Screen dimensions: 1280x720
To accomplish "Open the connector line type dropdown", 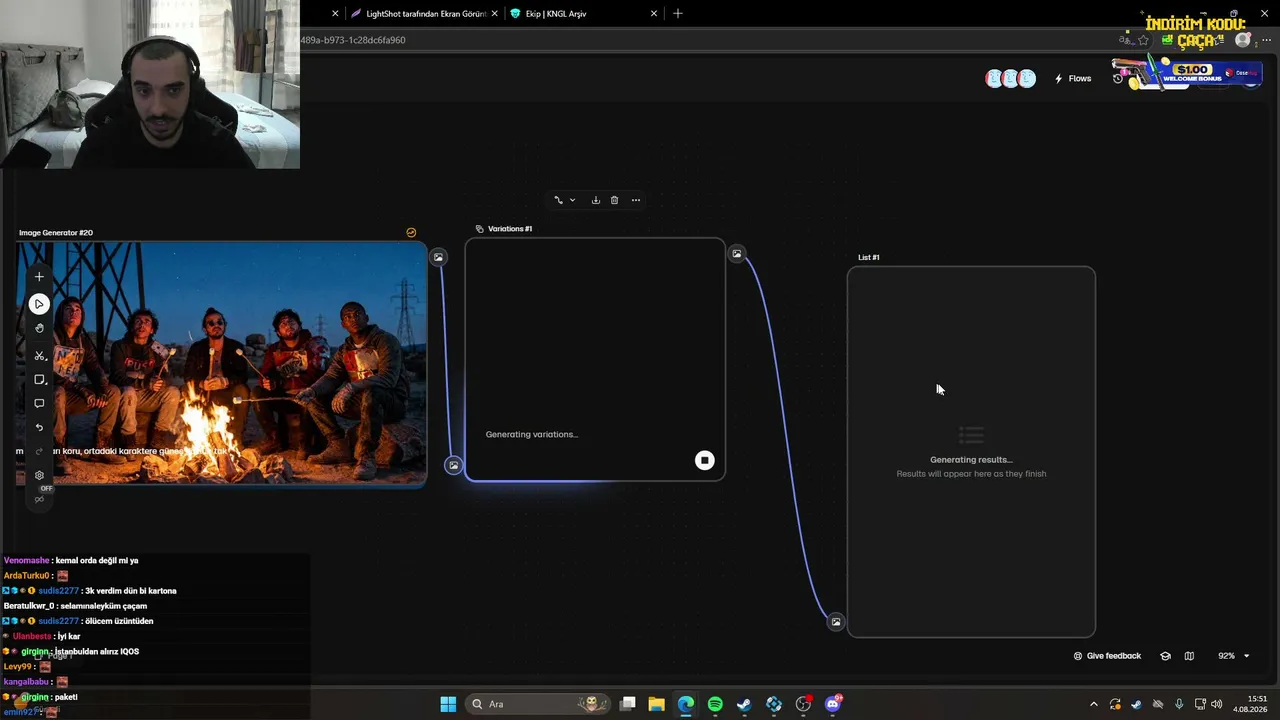I will pyautogui.click(x=564, y=200).
